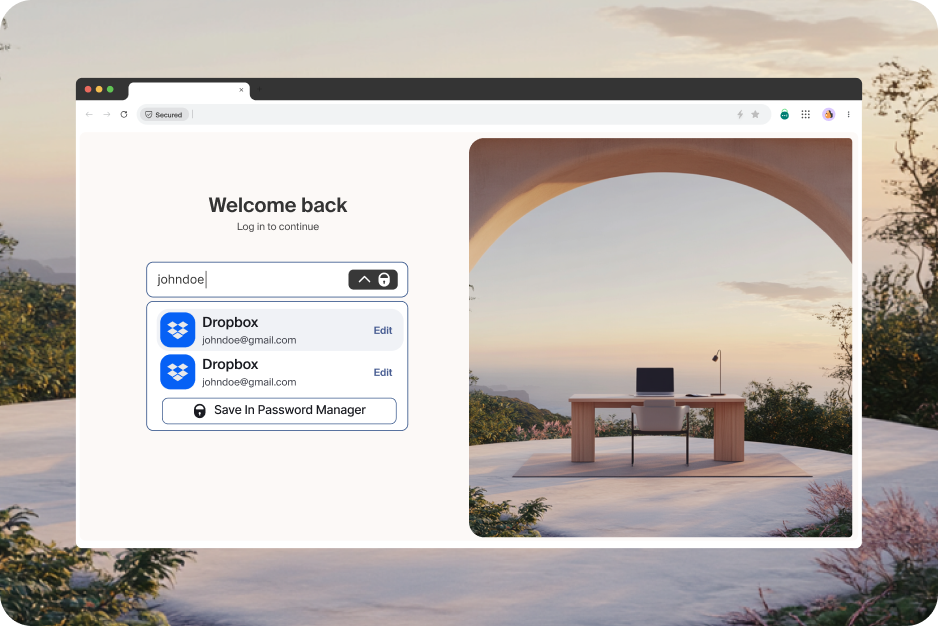Viewport: 938px width, 626px height.
Task: Collapse the suggestions with the chevron up
Action: 364,279
